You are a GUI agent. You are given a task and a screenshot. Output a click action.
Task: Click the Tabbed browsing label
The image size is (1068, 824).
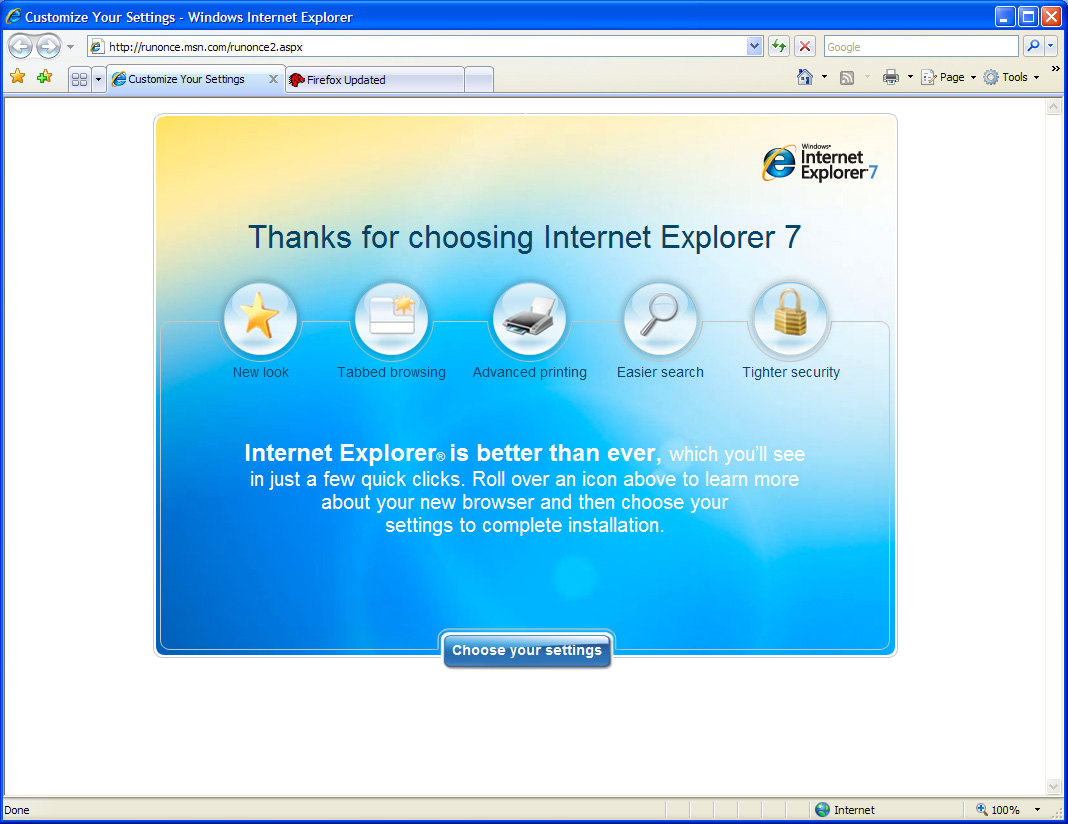[392, 373]
